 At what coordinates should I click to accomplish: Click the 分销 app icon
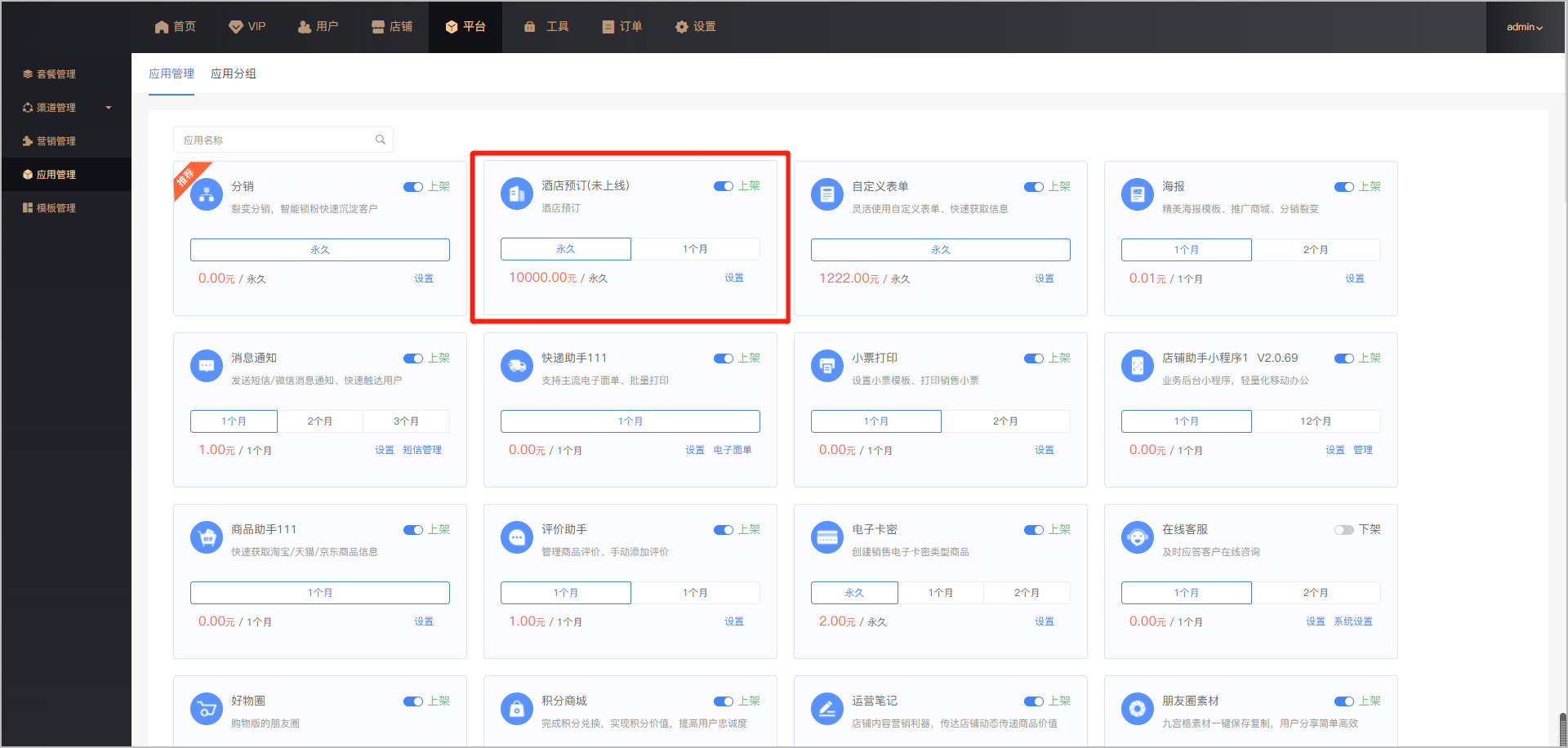[207, 195]
